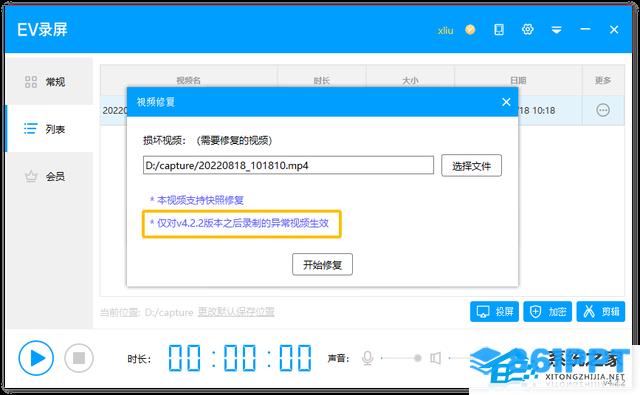Click the 日期 column header
The width and height of the screenshot is (640, 395).
[518, 80]
